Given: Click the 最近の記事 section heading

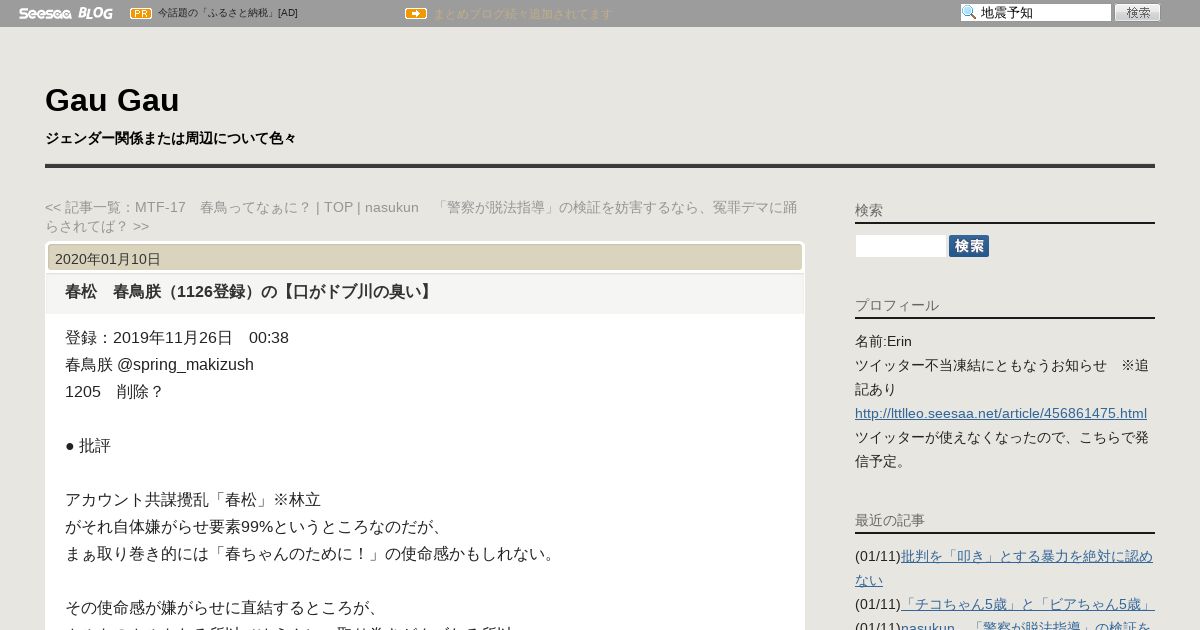Looking at the screenshot, I should tap(890, 520).
